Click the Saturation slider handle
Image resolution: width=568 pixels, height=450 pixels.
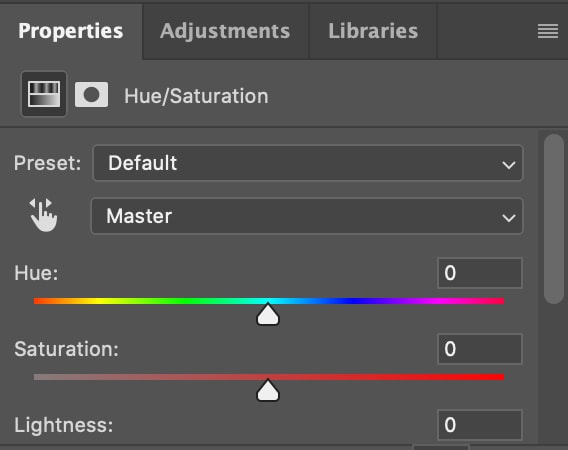[268, 390]
